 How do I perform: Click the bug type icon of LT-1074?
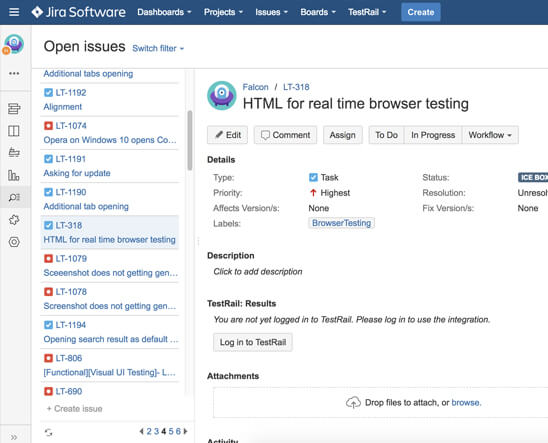pos(48,126)
